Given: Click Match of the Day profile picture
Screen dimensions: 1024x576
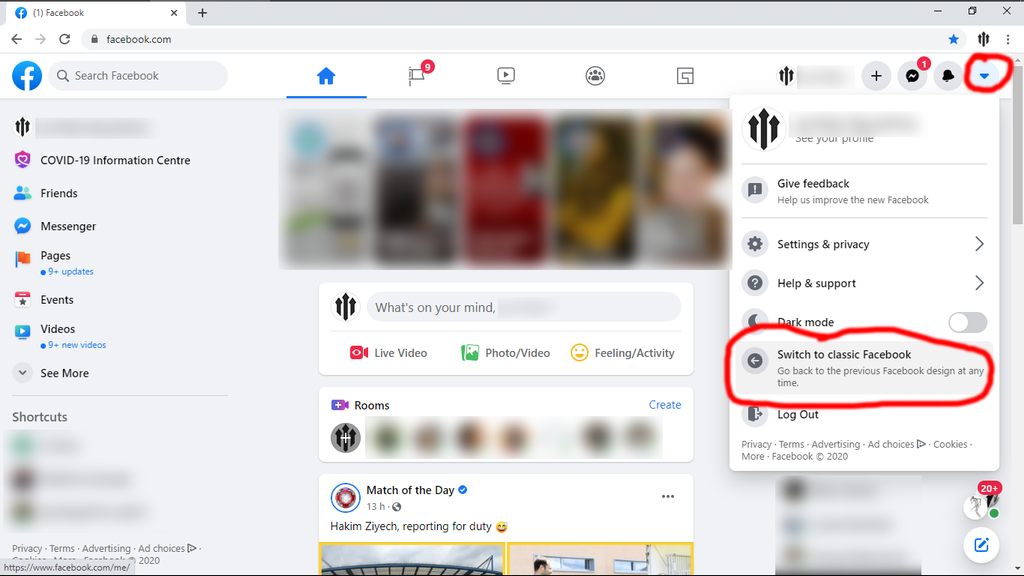Looking at the screenshot, I should tap(345, 498).
